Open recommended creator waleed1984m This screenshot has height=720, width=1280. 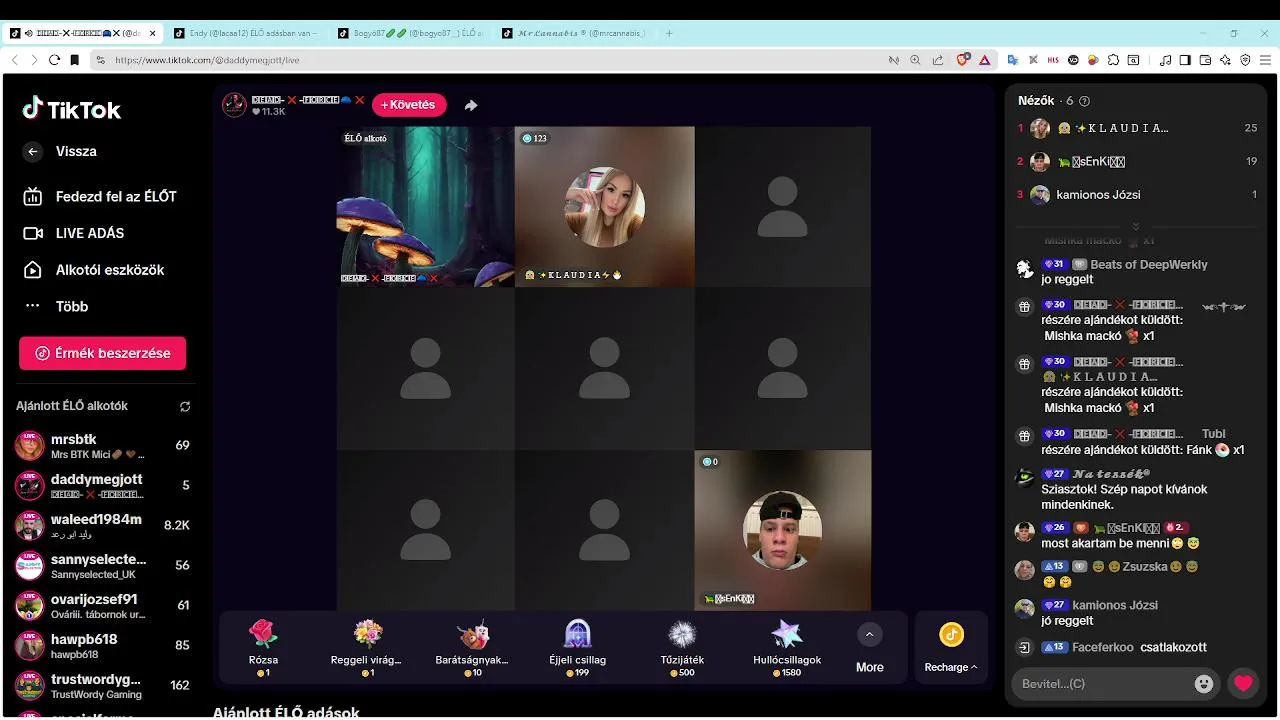[102, 526]
